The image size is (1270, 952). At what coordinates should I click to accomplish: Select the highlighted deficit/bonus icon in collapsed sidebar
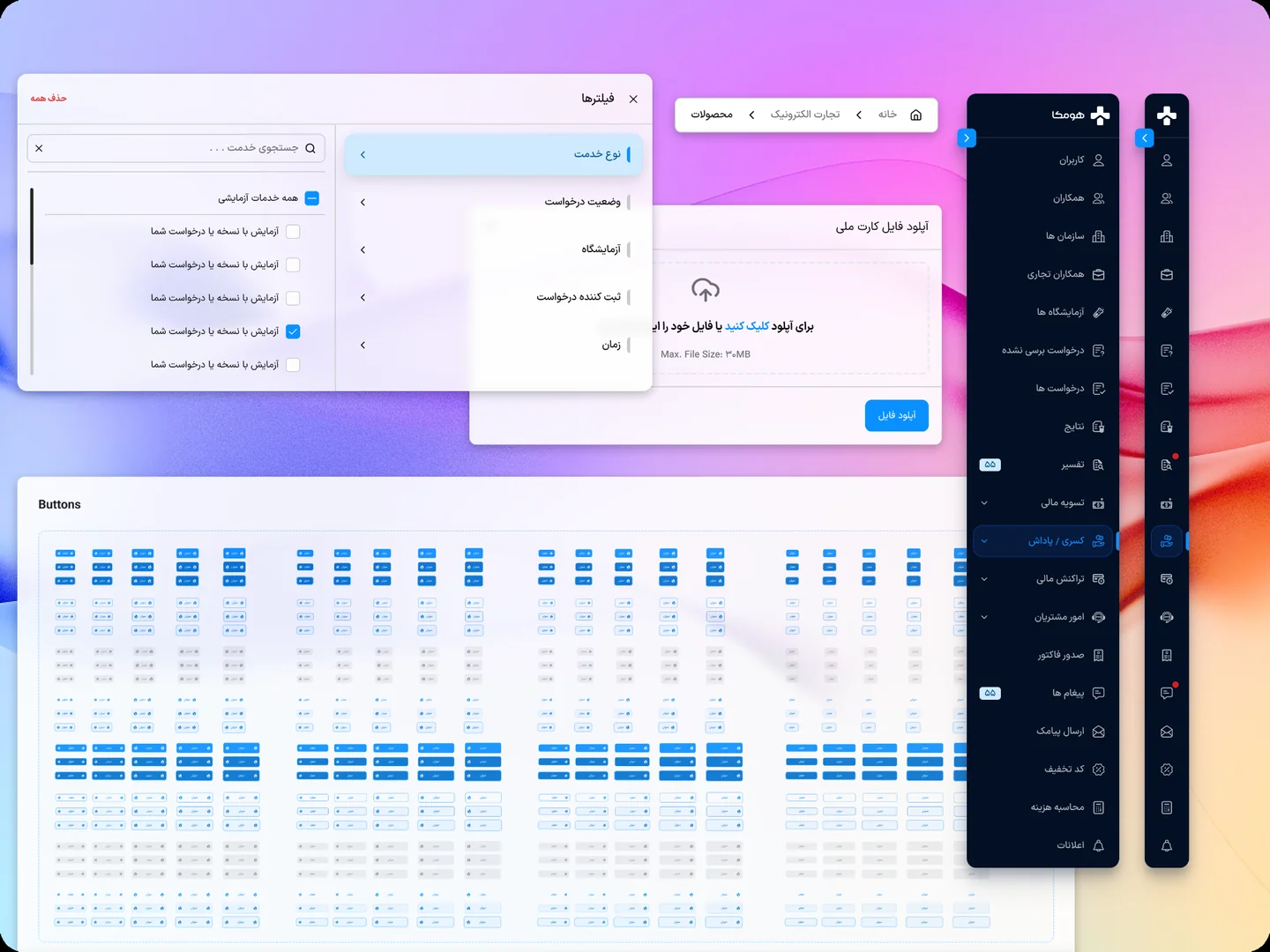point(1166,540)
